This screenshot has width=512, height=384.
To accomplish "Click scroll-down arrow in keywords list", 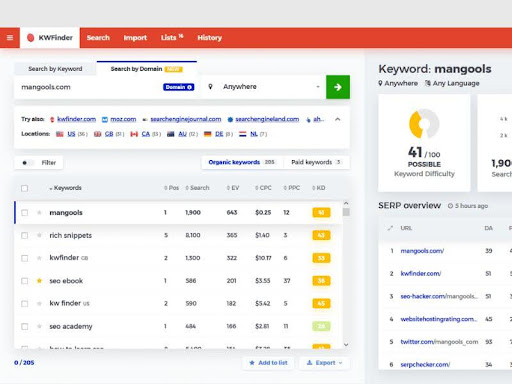I will click(346, 345).
